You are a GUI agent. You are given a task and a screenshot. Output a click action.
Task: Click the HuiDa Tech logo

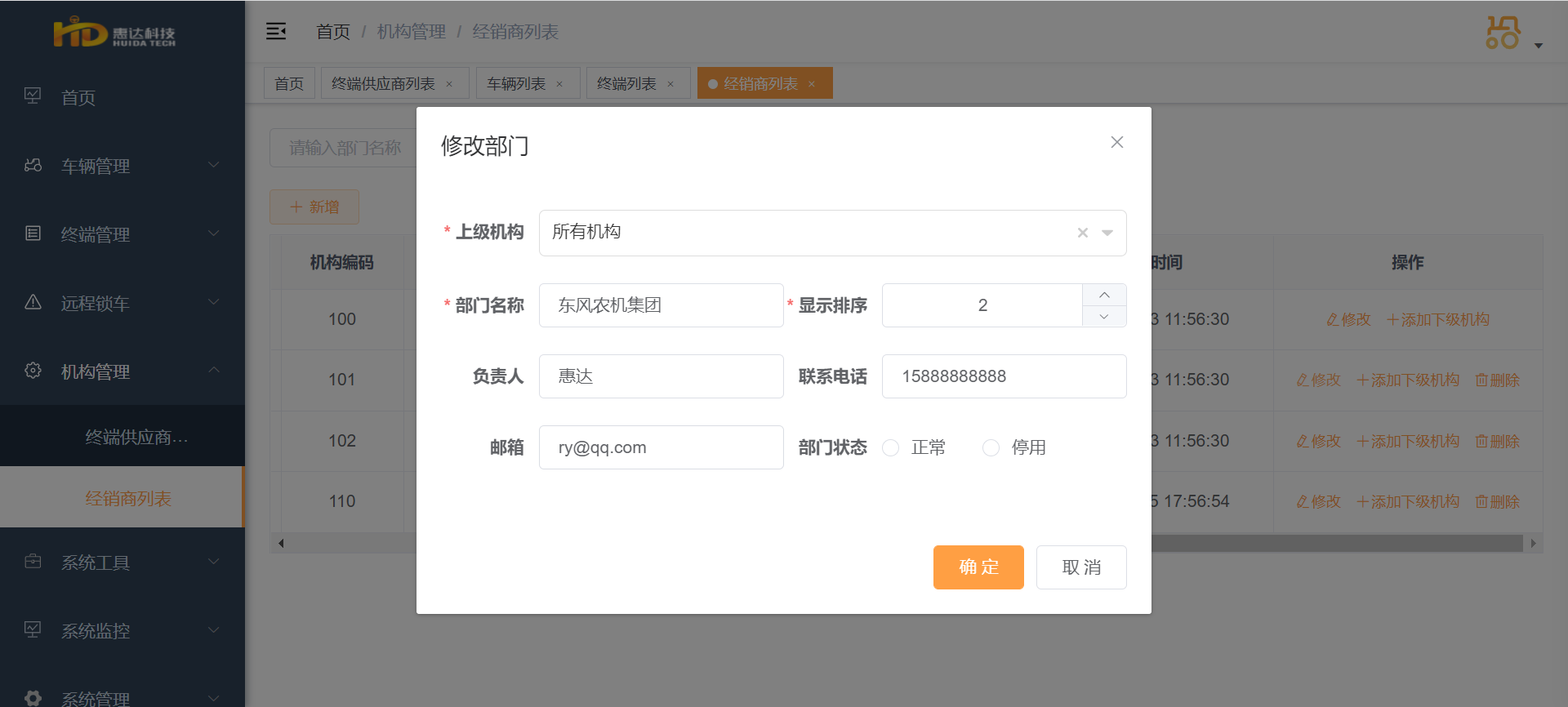(x=114, y=33)
